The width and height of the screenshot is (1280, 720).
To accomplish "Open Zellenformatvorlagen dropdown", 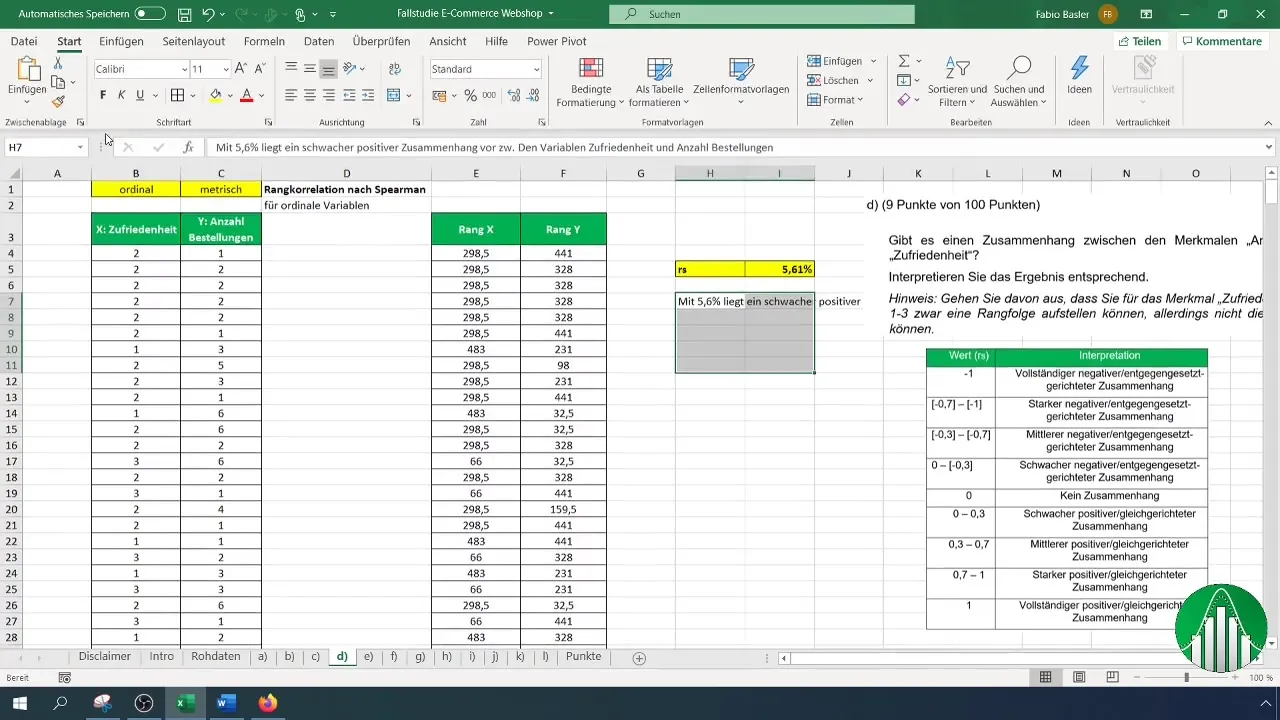I will click(741, 80).
